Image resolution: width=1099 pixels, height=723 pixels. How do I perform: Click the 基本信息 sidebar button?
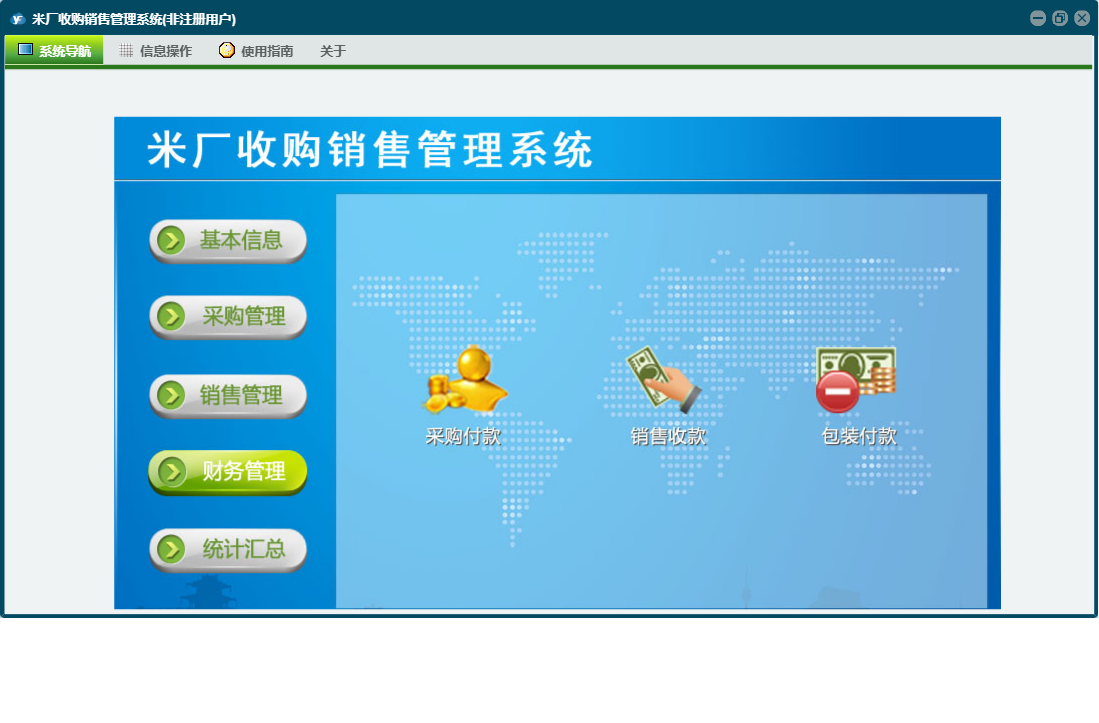(228, 241)
